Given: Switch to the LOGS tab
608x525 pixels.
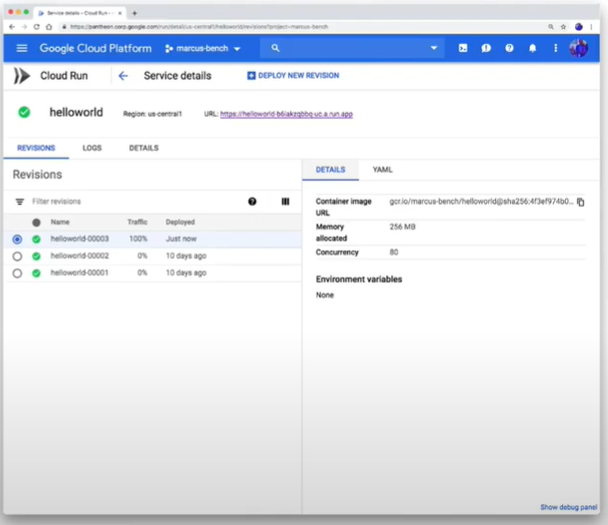Looking at the screenshot, I should (x=92, y=148).
